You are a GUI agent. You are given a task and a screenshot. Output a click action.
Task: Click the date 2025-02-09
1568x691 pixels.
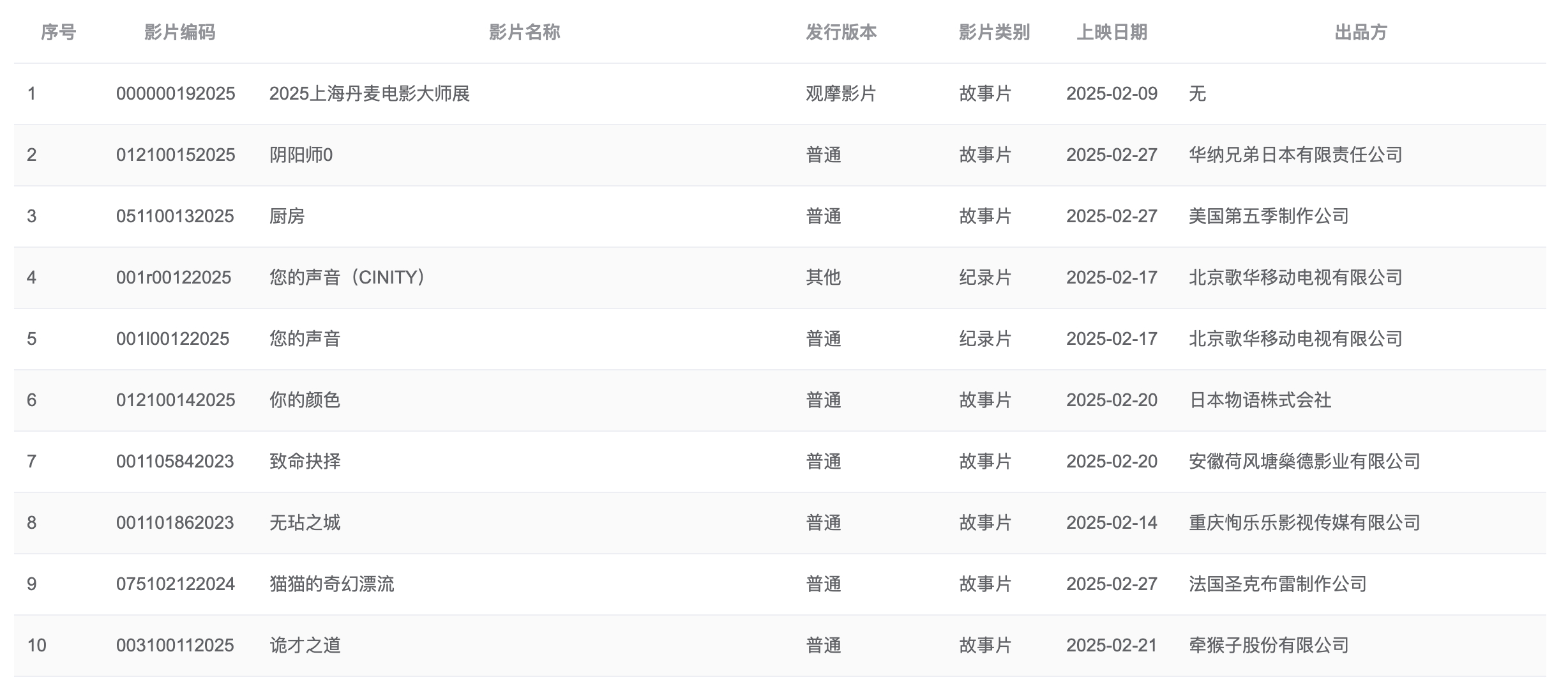tap(1112, 94)
